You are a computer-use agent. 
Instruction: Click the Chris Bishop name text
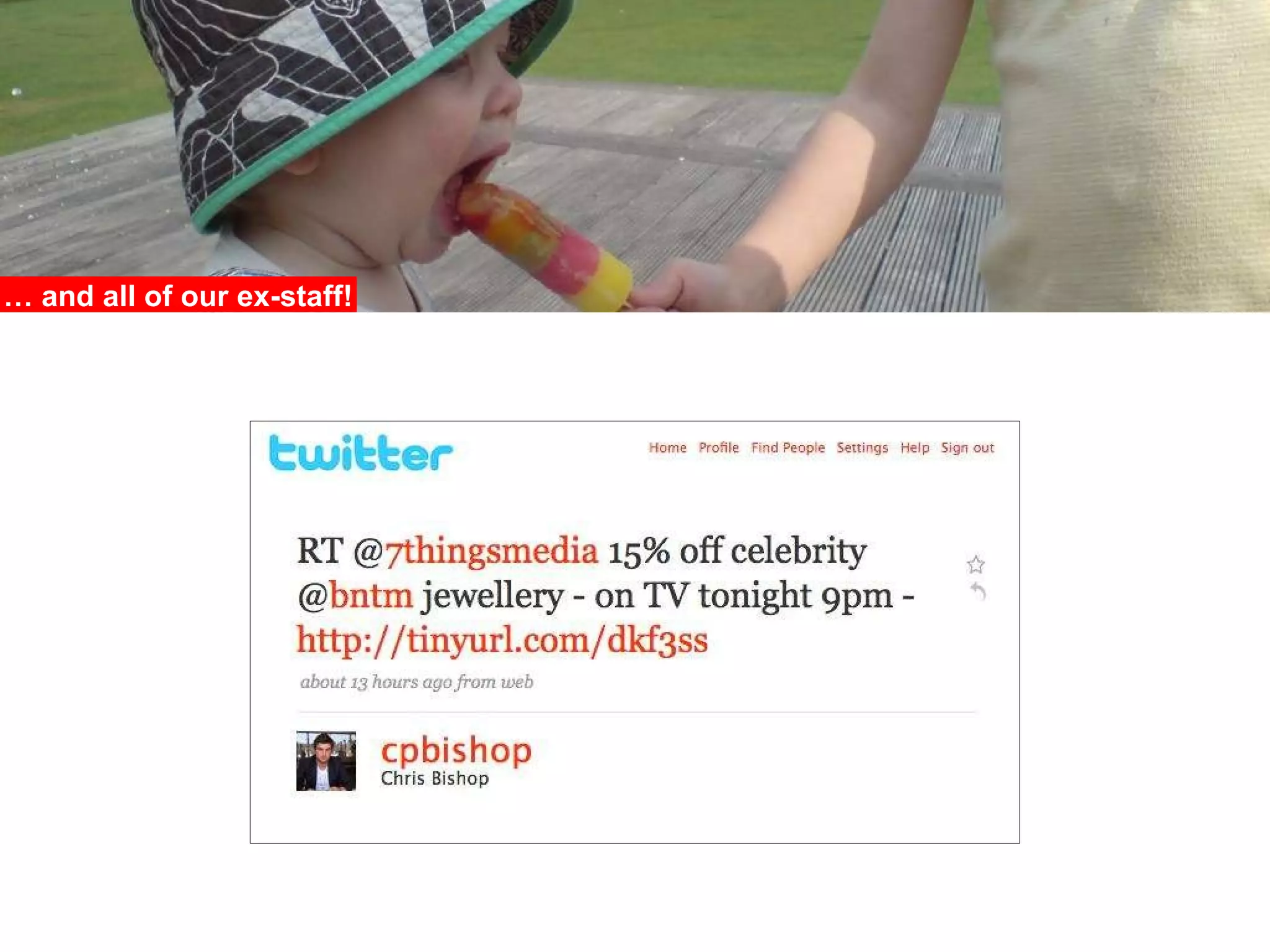click(435, 778)
